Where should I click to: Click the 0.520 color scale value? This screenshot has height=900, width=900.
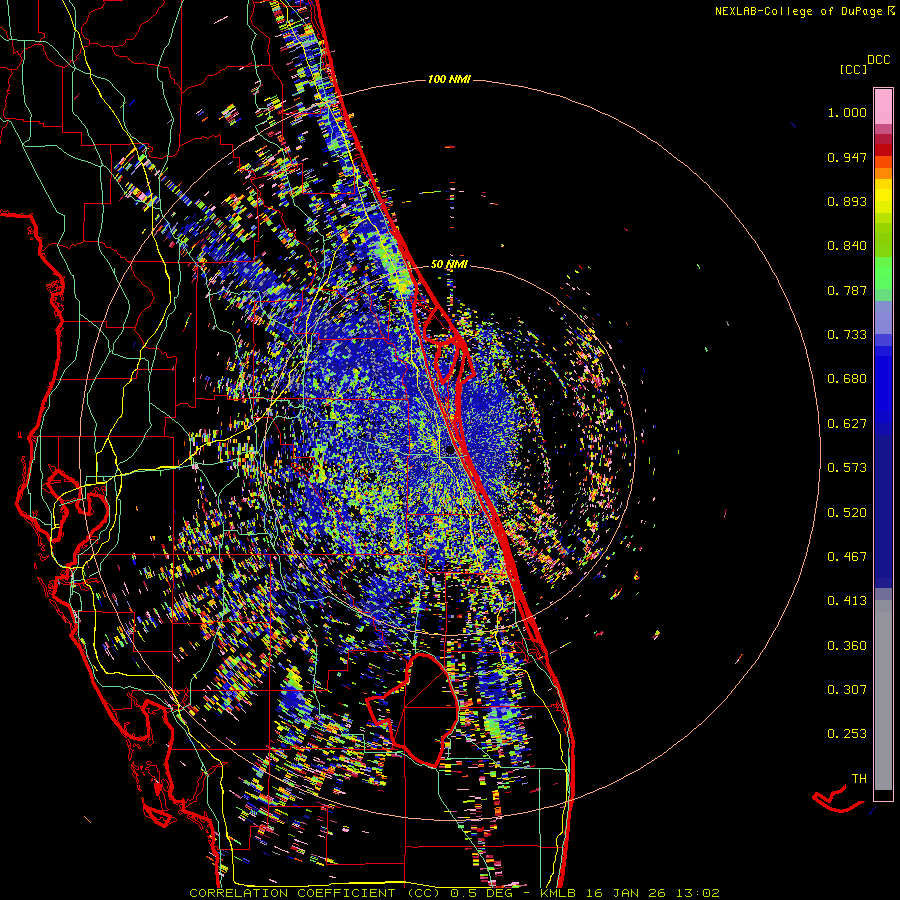coord(847,513)
